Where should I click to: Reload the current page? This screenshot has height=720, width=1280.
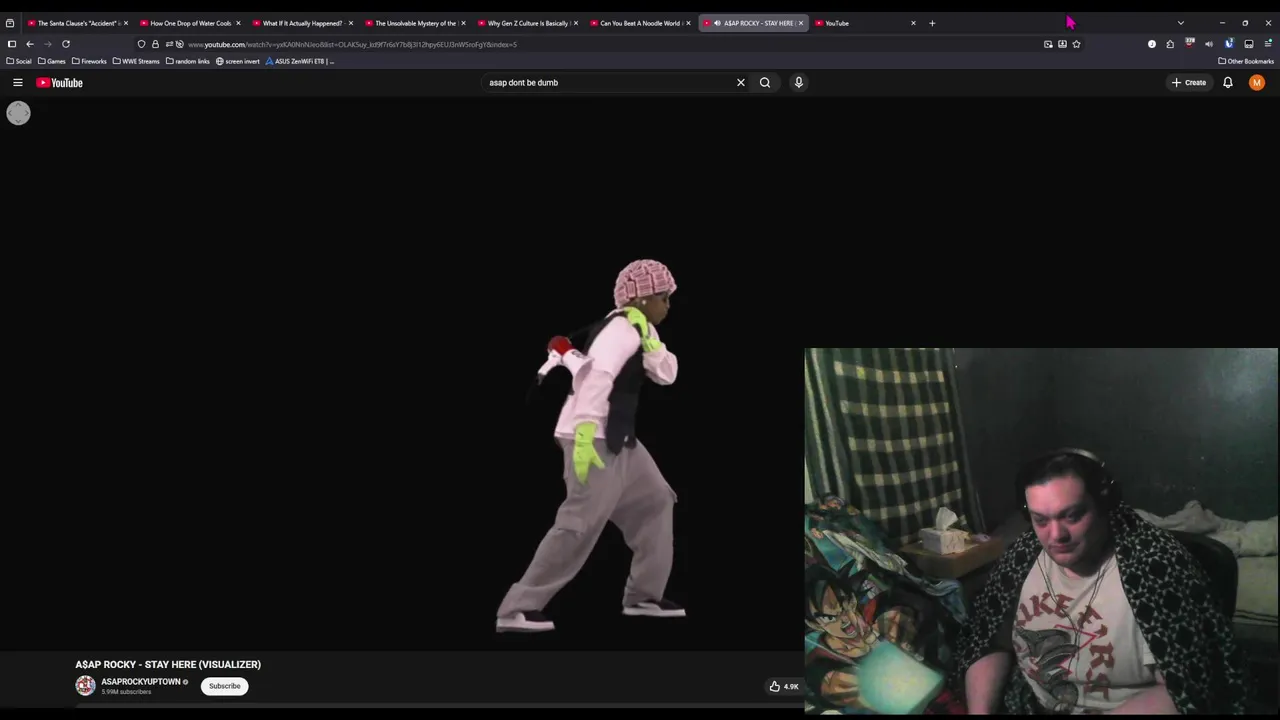click(x=66, y=44)
